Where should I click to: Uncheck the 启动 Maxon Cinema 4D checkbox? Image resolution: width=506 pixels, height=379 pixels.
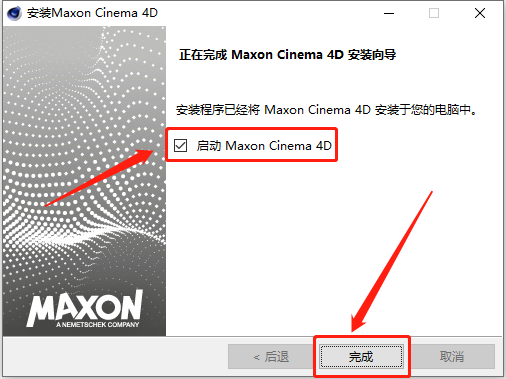tap(180, 145)
